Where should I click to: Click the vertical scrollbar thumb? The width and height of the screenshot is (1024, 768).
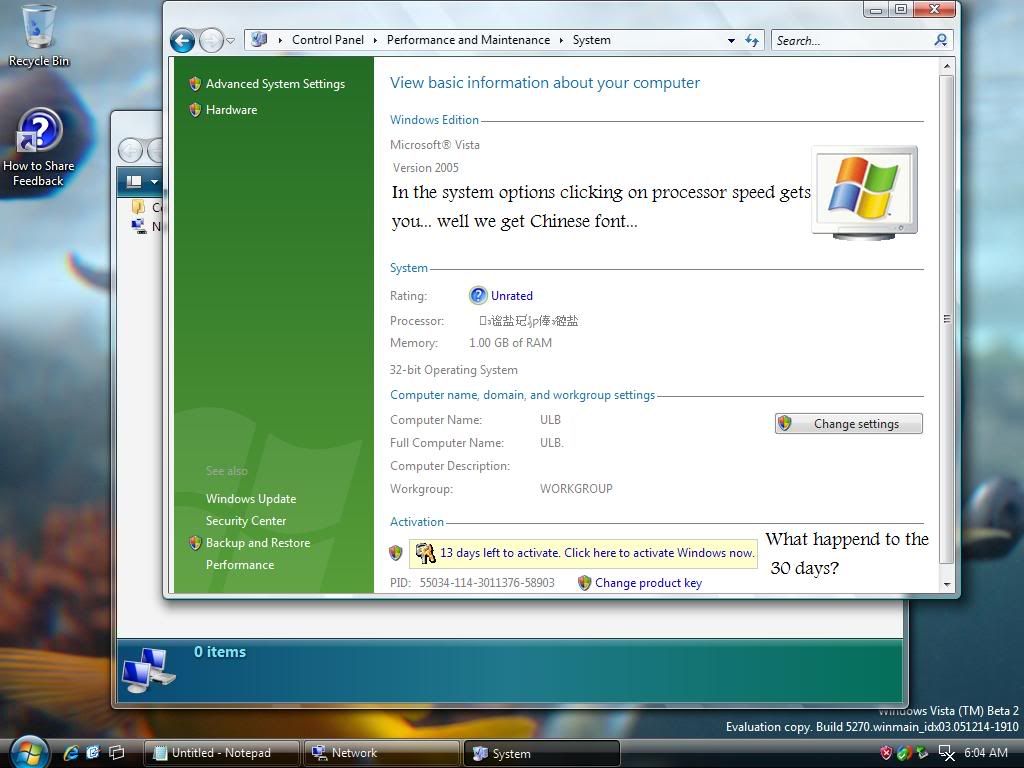[947, 319]
